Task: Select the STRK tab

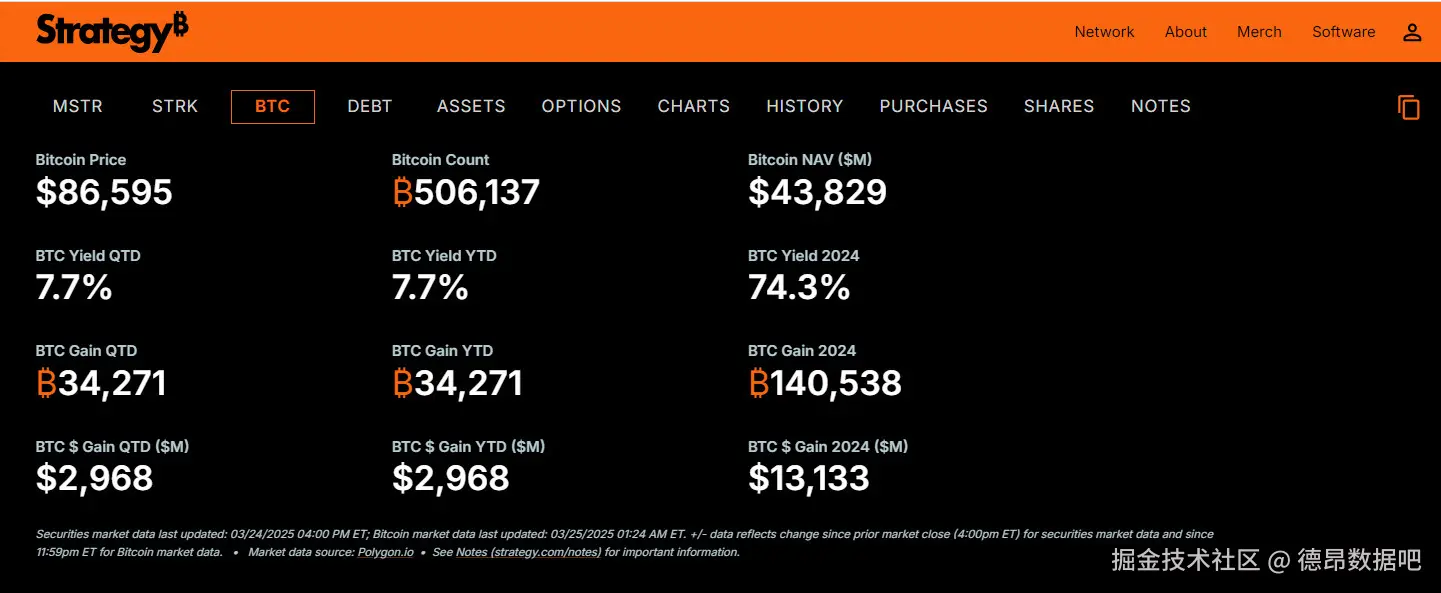Action: click(x=175, y=106)
